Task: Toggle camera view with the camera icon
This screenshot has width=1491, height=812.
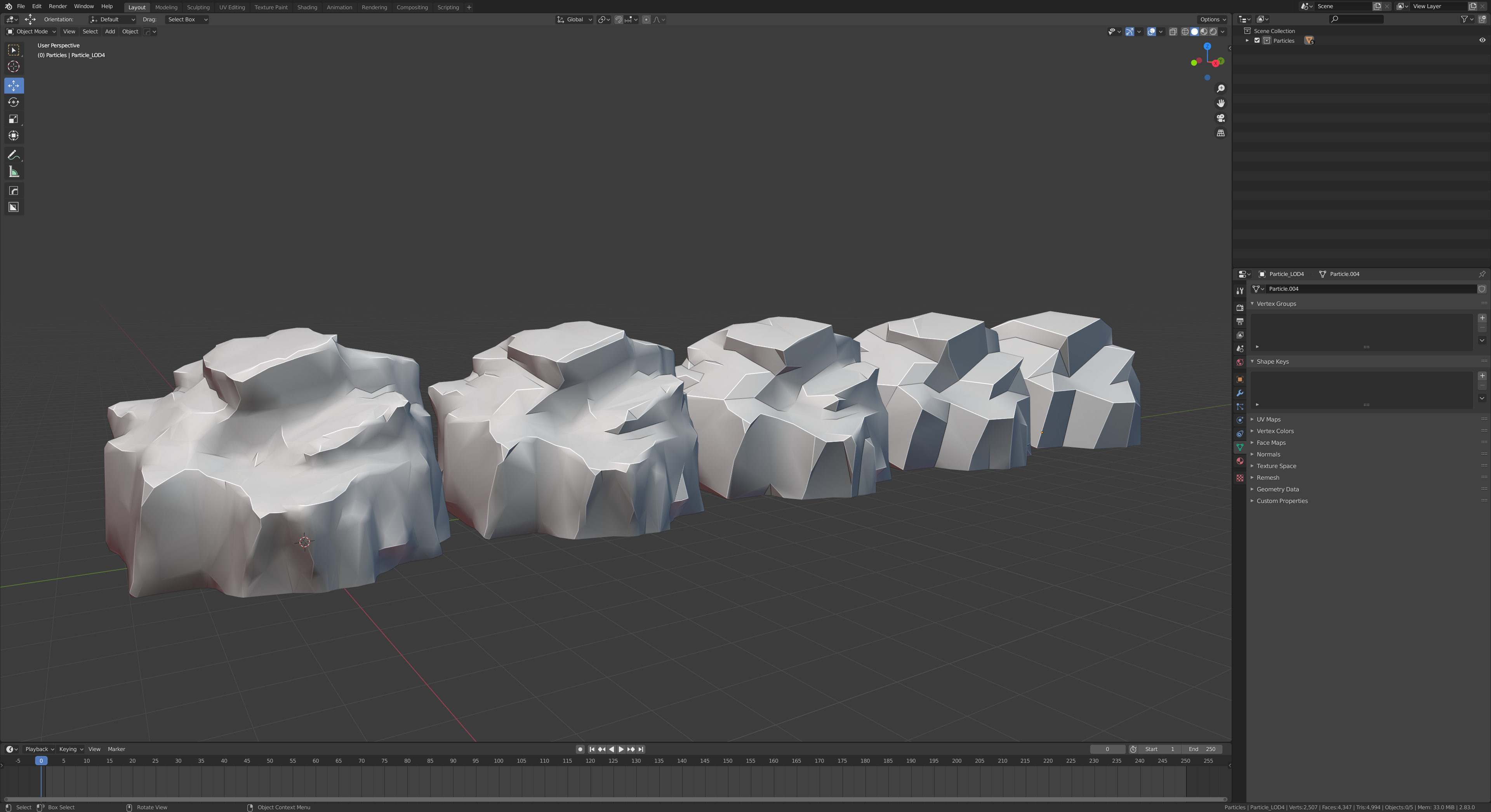Action: point(1221,118)
